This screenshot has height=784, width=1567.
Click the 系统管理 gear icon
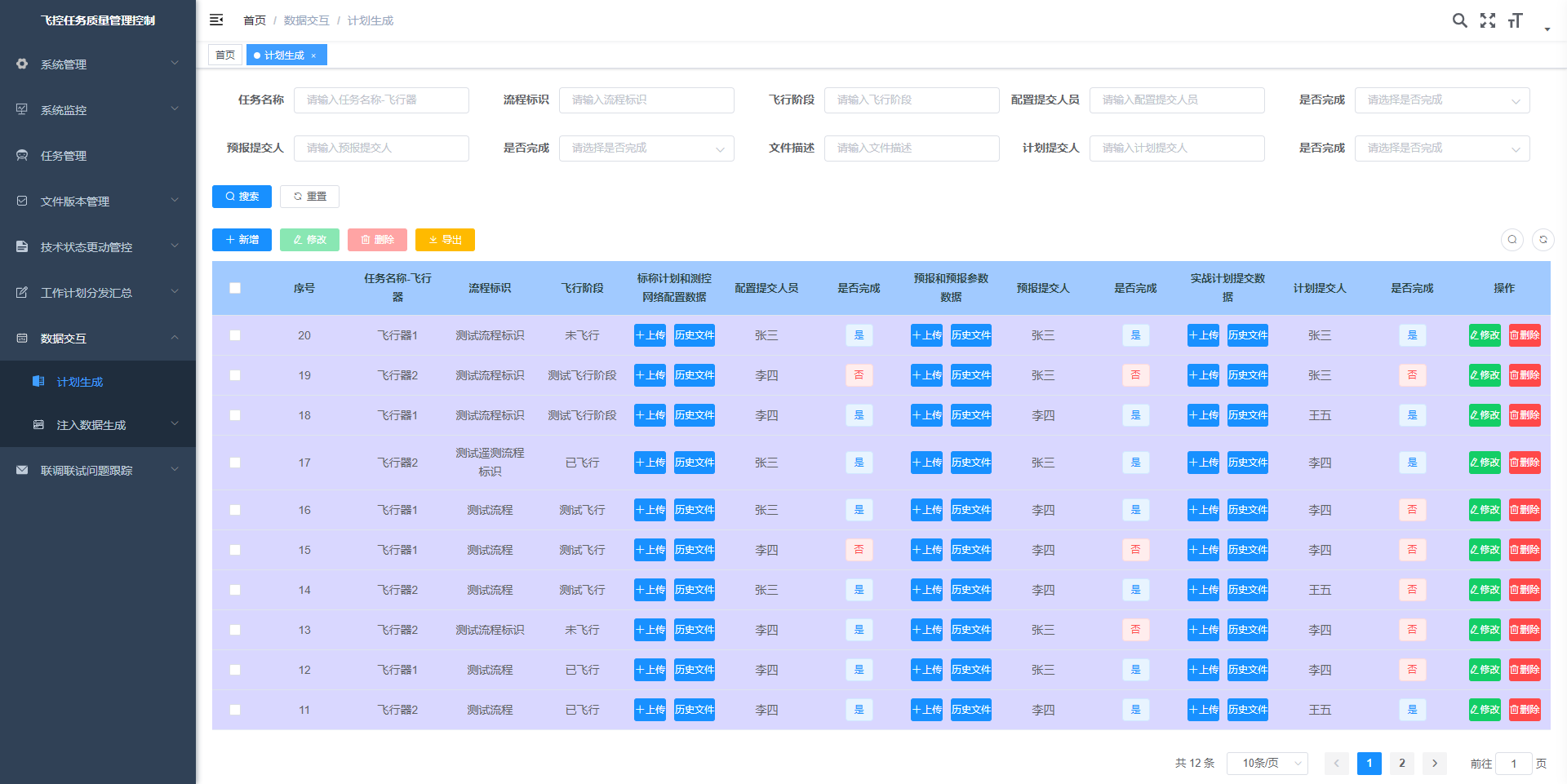(x=22, y=64)
